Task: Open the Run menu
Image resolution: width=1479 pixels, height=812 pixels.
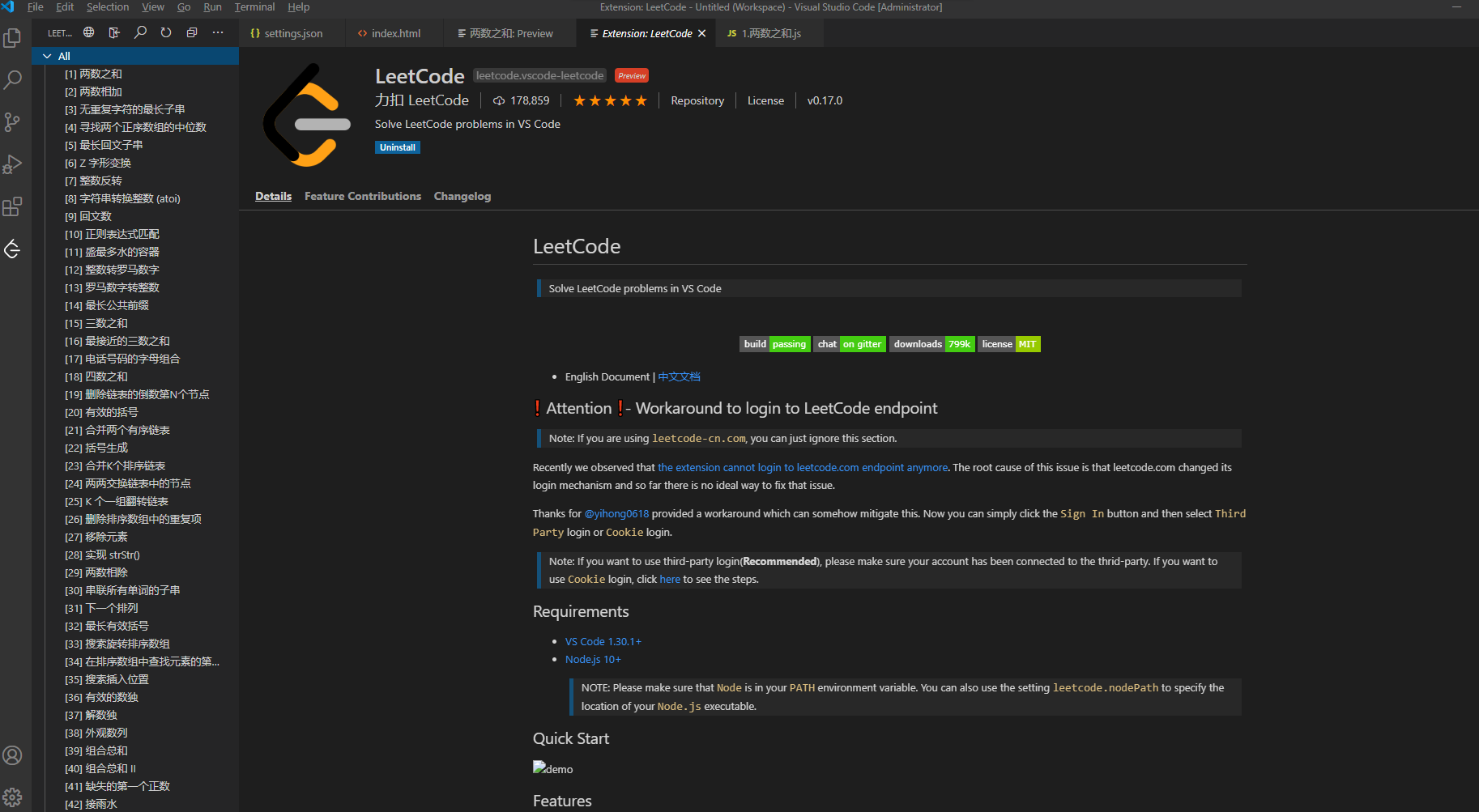Action: pos(212,6)
